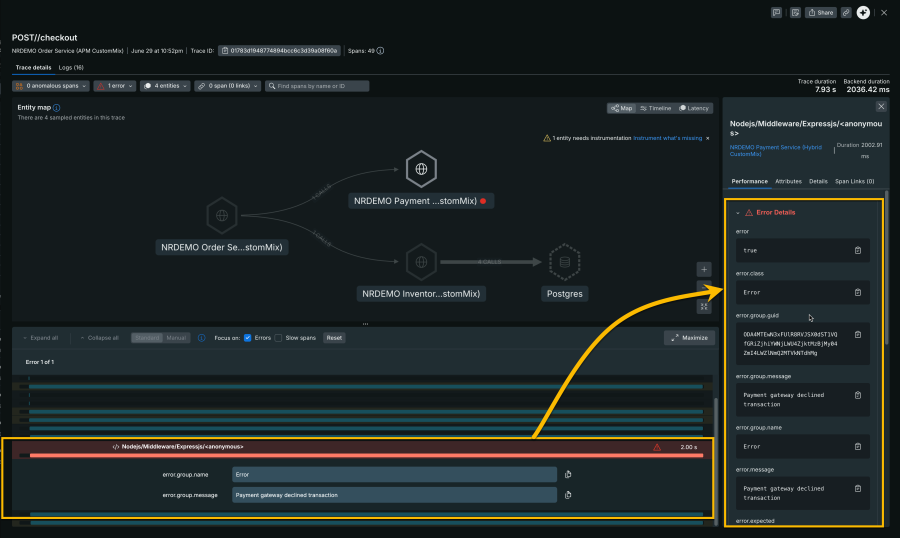Open the NRDEMO Payment Service entity link

coord(776,150)
